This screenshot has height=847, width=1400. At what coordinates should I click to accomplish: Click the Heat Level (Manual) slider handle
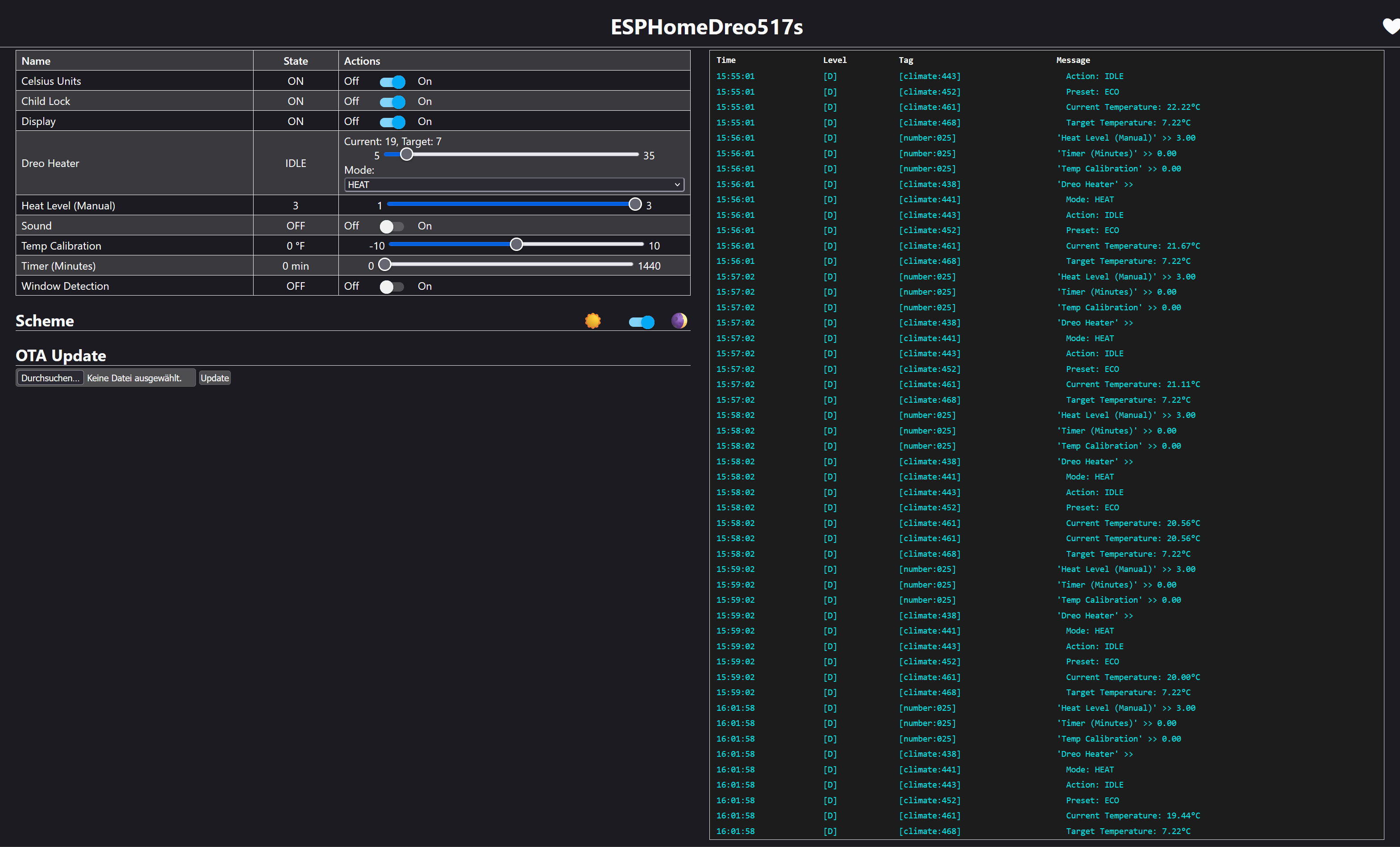click(635, 204)
